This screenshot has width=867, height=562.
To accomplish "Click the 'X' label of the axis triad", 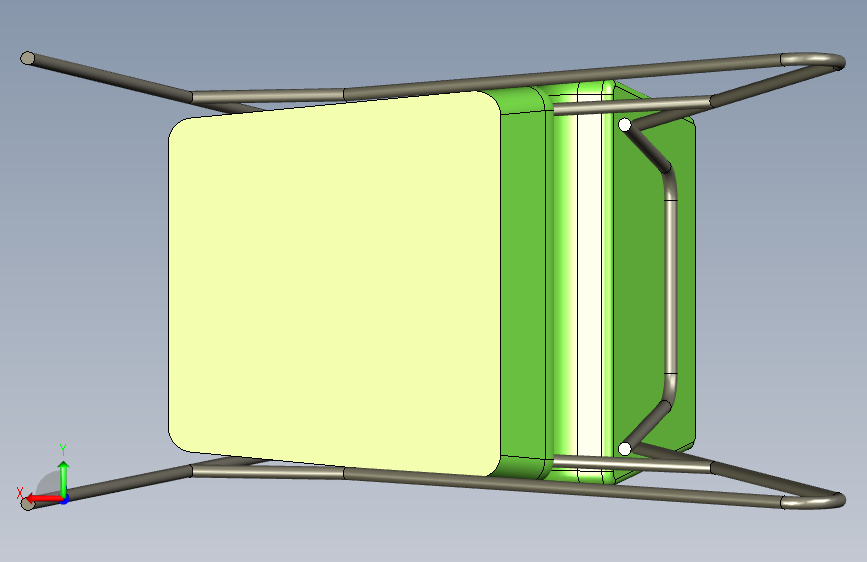I will [20, 493].
